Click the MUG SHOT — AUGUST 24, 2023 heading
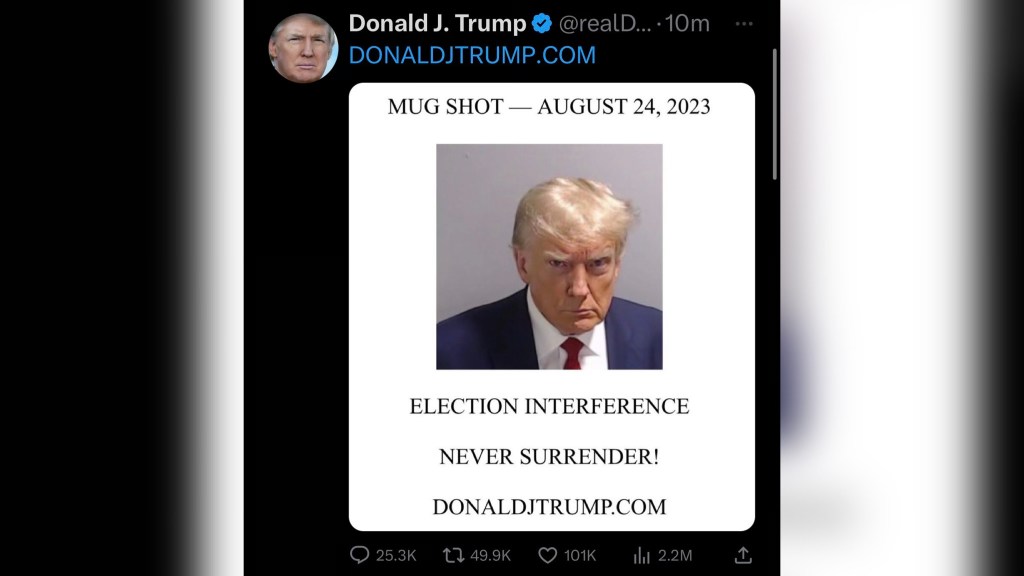1024x576 pixels. pos(549,107)
